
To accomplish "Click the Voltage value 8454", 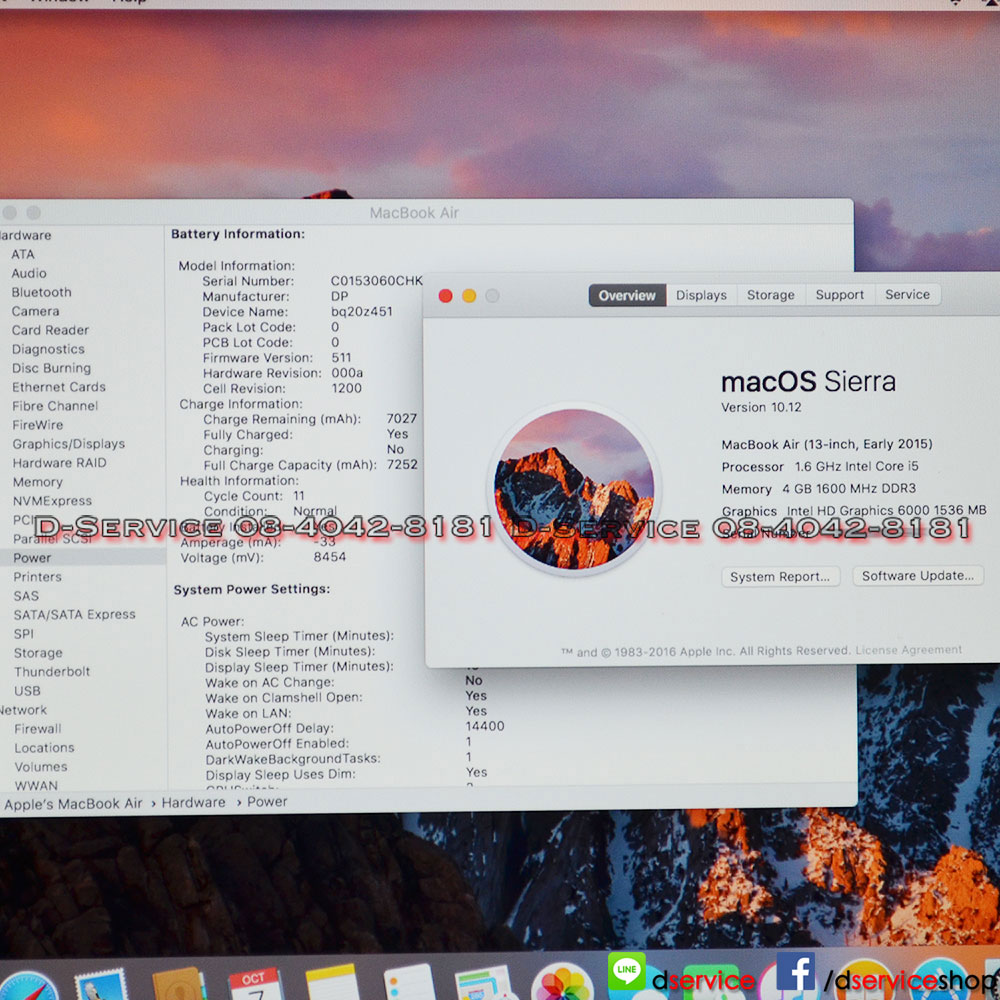I will 330,557.
